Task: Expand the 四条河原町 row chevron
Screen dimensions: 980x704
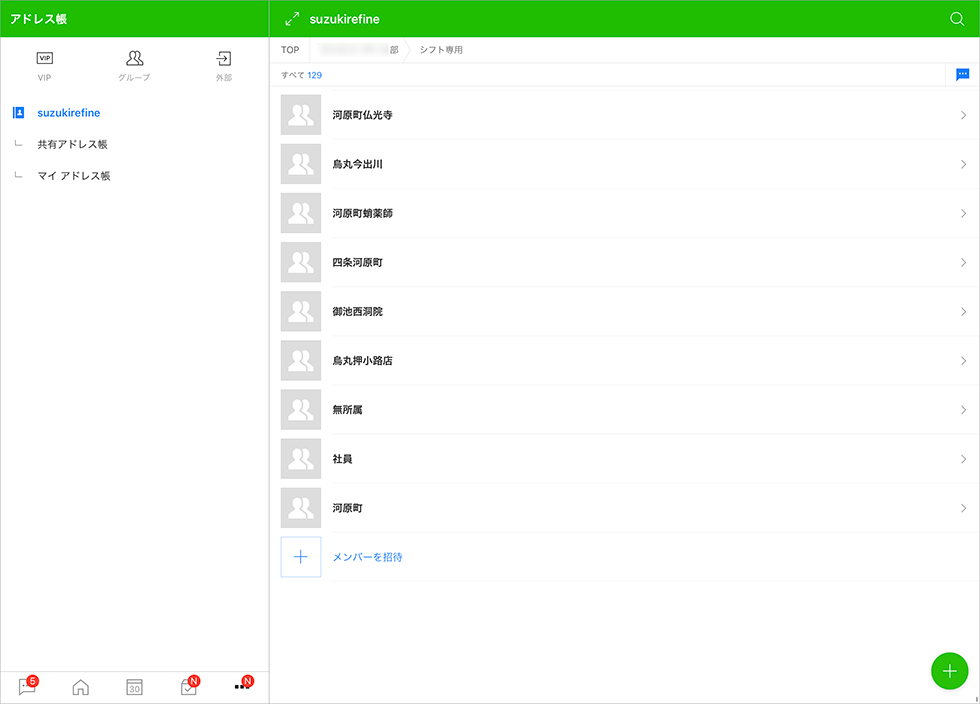Action: coord(963,262)
